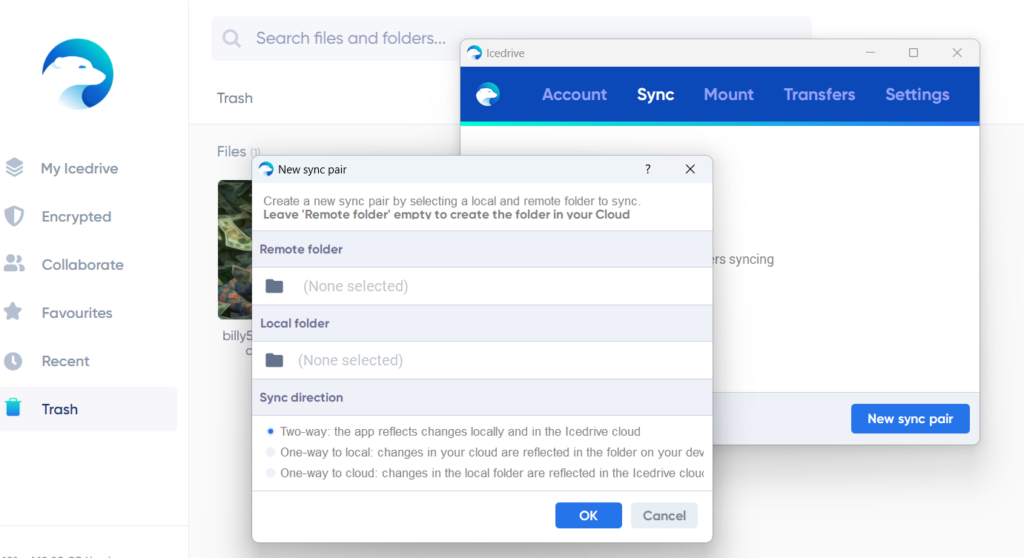The width and height of the screenshot is (1024, 558).
Task: Open the Settings tab
Action: [917, 95]
